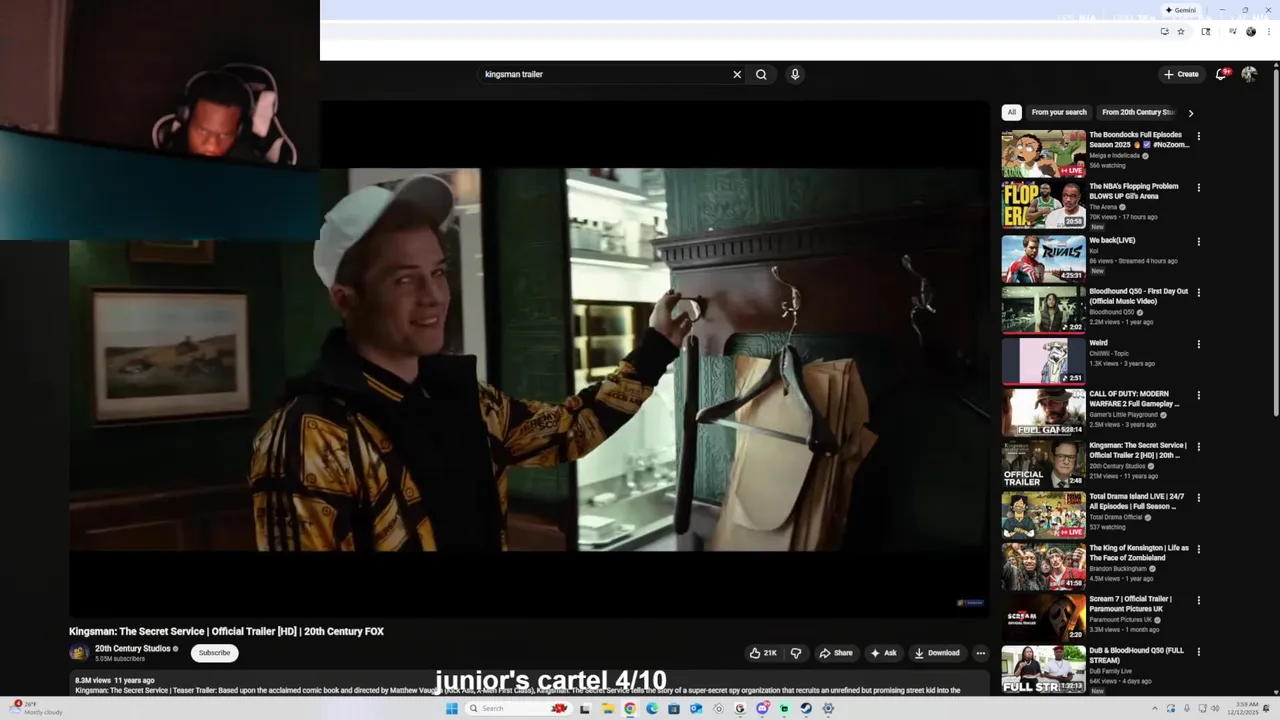Open options menu for Boondocks video

point(1198,136)
